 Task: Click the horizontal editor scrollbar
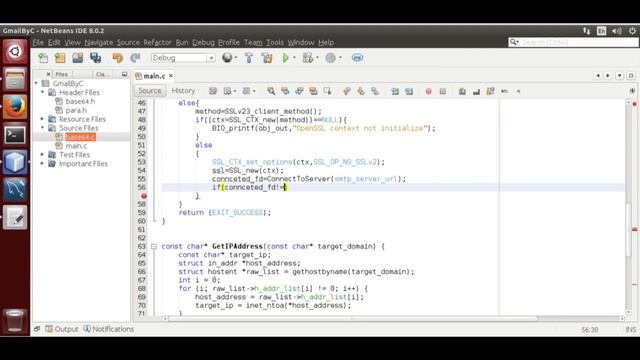(353, 318)
